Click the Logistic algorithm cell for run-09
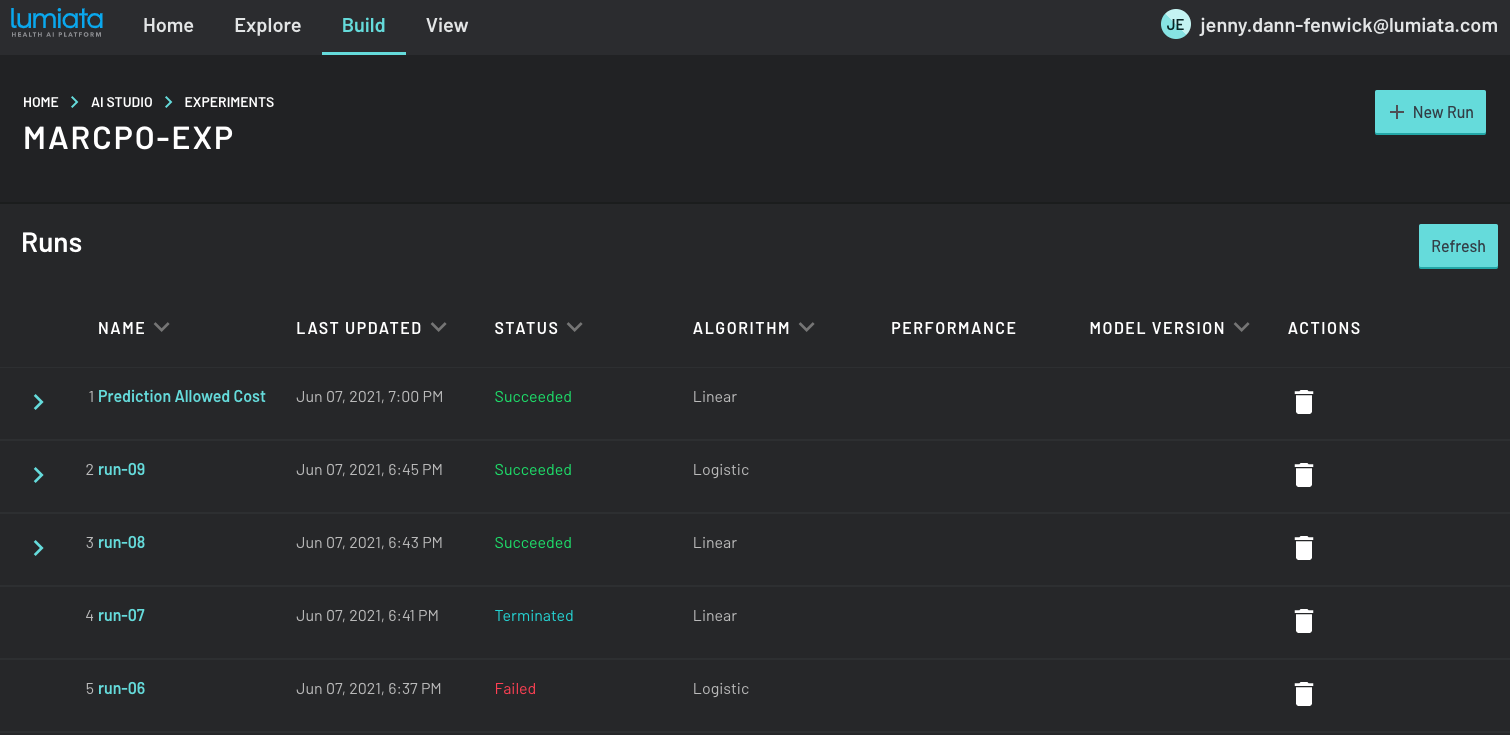This screenshot has width=1510, height=735. [x=721, y=470]
